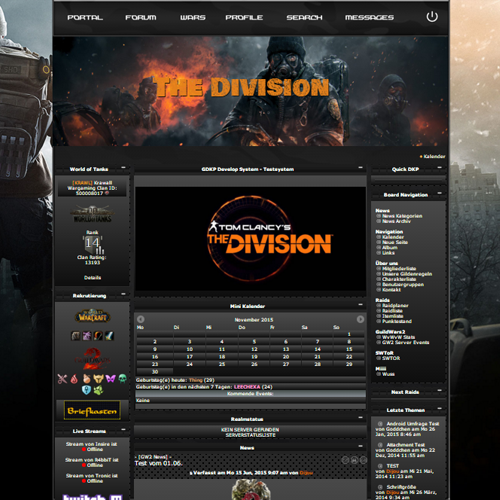Click the Guild Wars 2 dragon logo
The height and width of the screenshot is (500, 500).
(92, 359)
